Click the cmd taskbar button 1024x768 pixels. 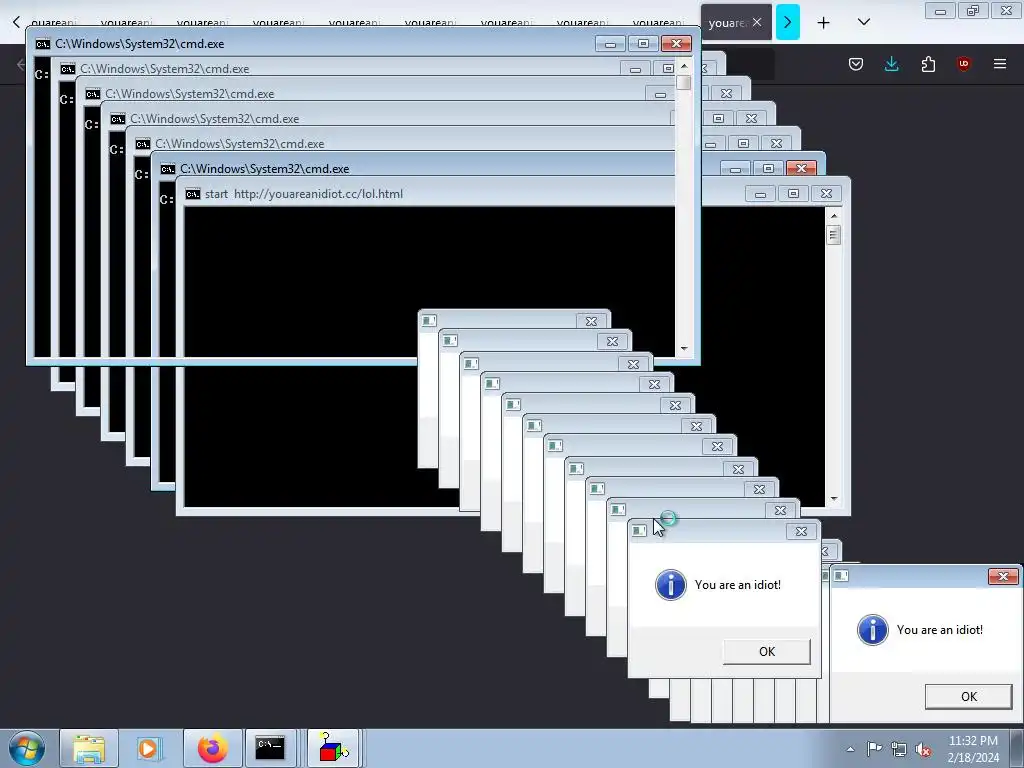point(270,748)
